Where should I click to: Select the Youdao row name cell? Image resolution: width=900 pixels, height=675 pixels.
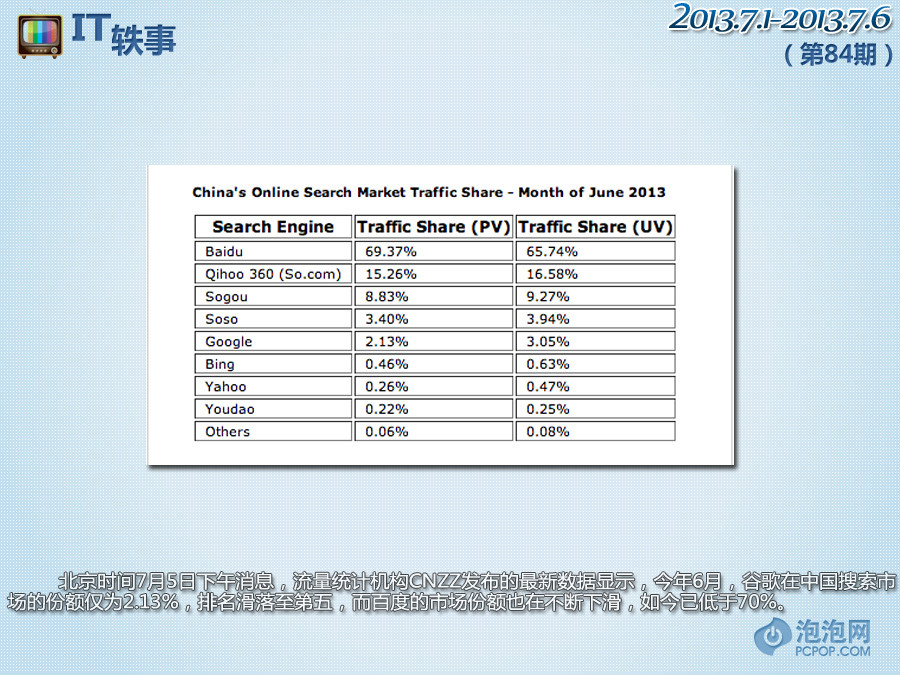point(273,409)
